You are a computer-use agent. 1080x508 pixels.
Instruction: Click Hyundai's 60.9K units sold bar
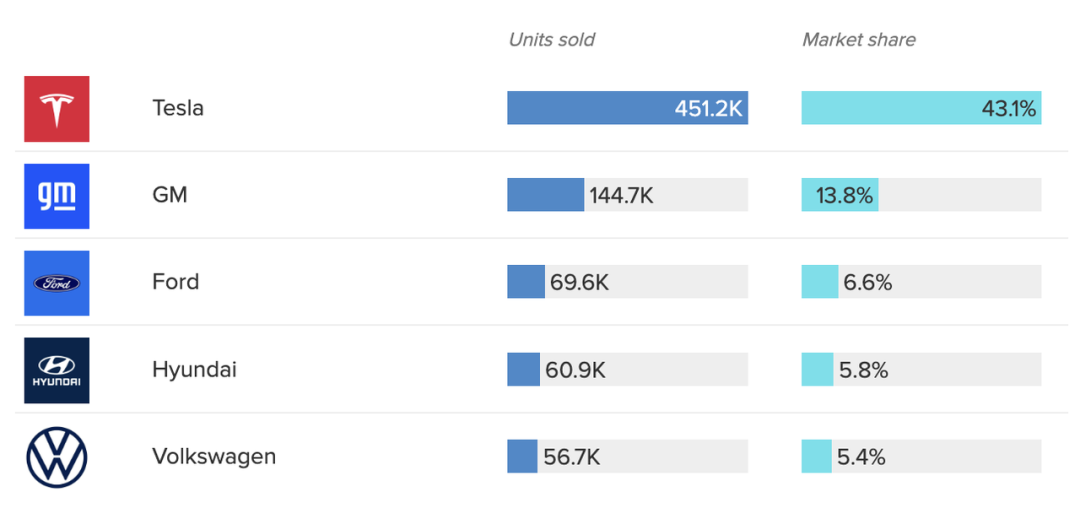[x=523, y=369]
